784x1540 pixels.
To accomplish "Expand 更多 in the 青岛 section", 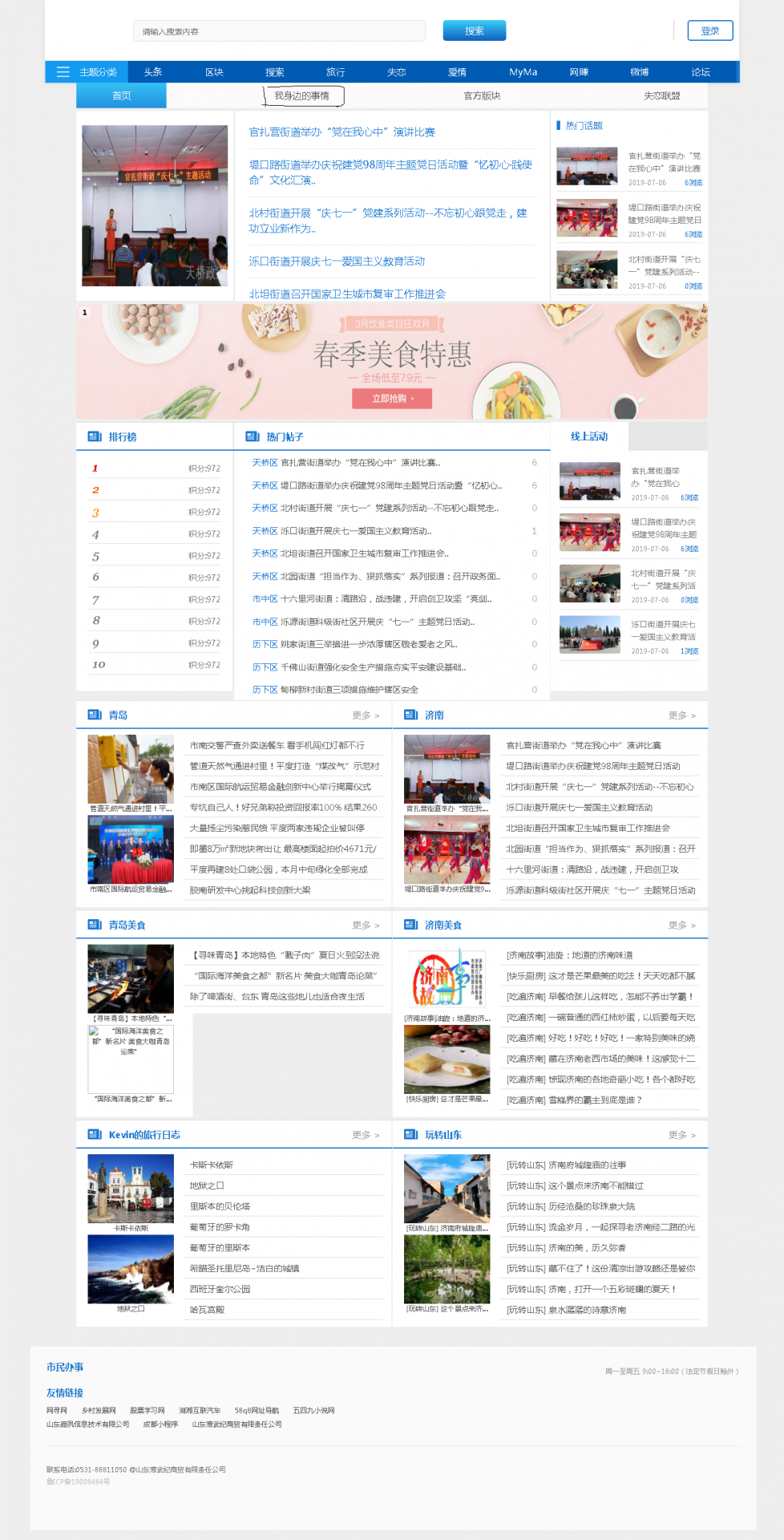I will pos(366,715).
